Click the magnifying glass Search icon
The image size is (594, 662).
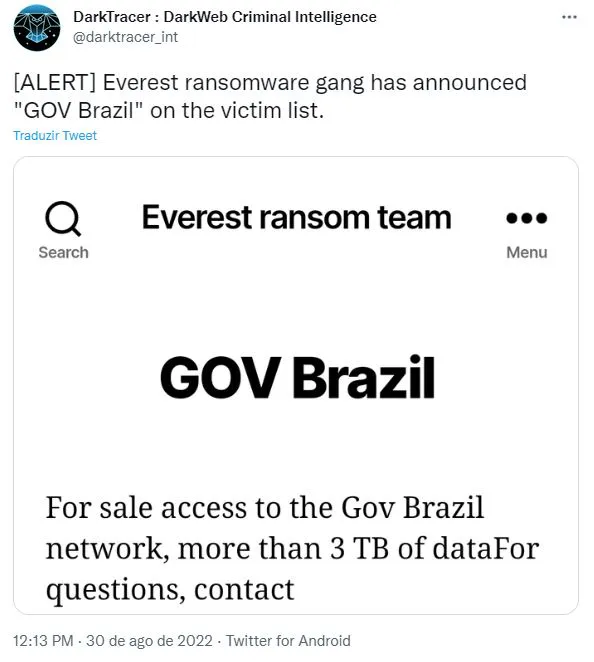tap(63, 219)
